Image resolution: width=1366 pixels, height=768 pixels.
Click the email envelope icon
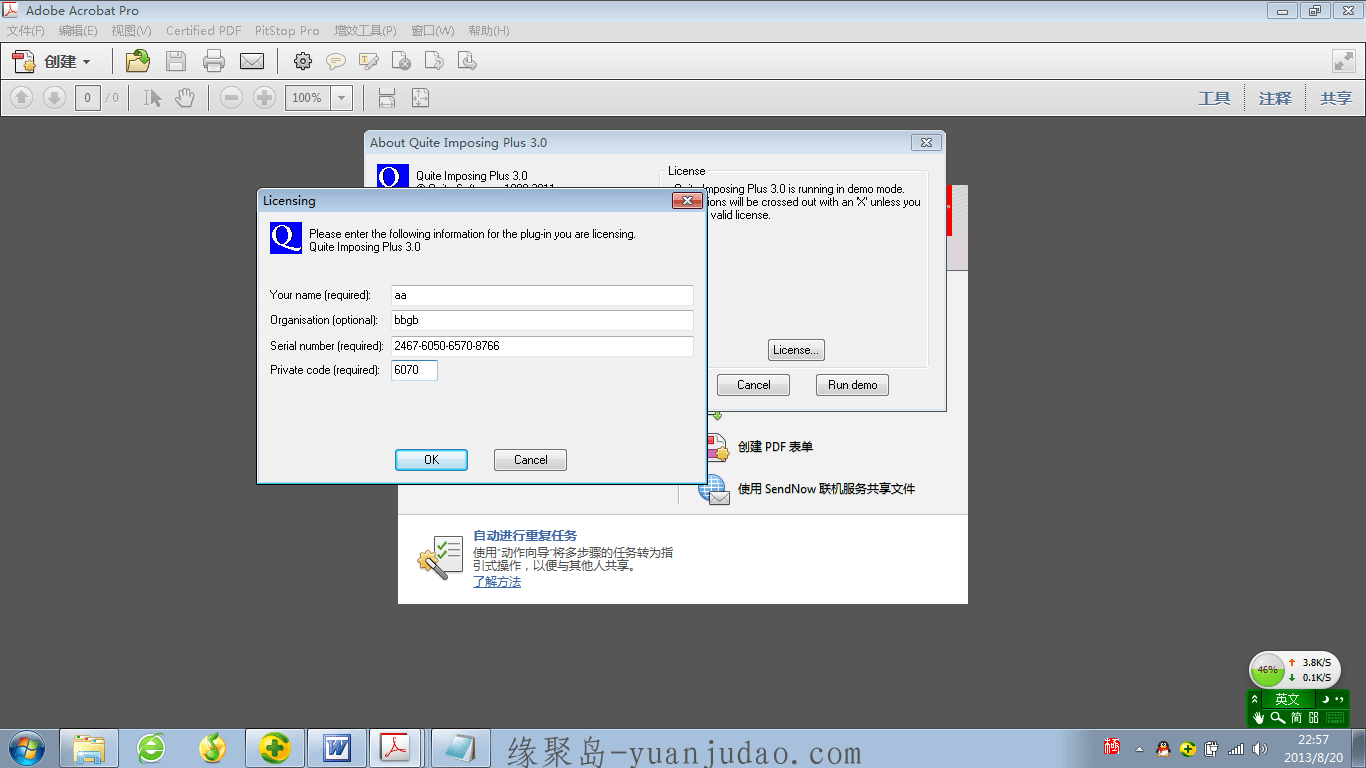[x=252, y=62]
